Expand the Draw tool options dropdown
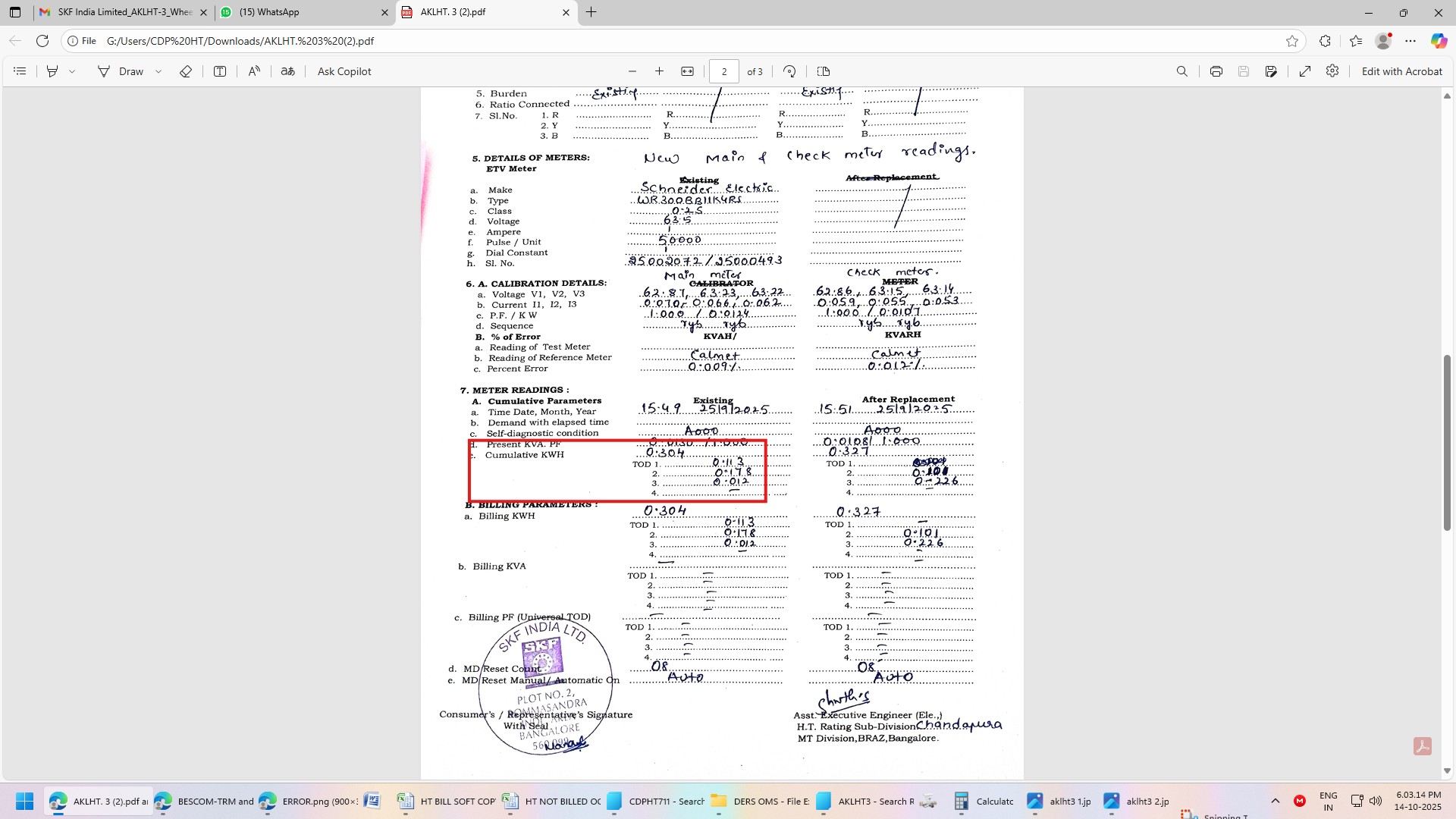 pos(158,71)
